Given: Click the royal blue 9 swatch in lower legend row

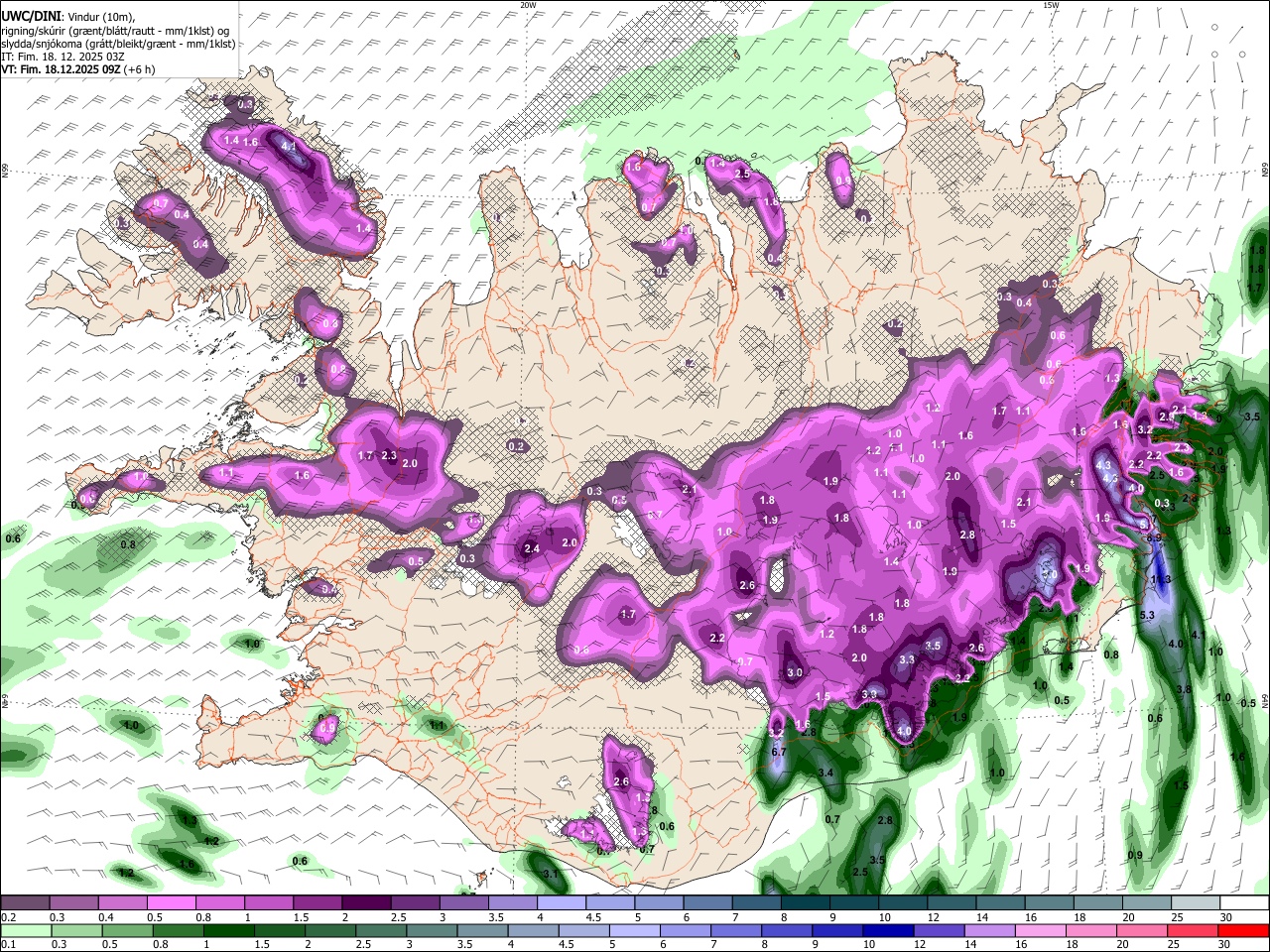Looking at the screenshot, I should pyautogui.click(x=839, y=930).
